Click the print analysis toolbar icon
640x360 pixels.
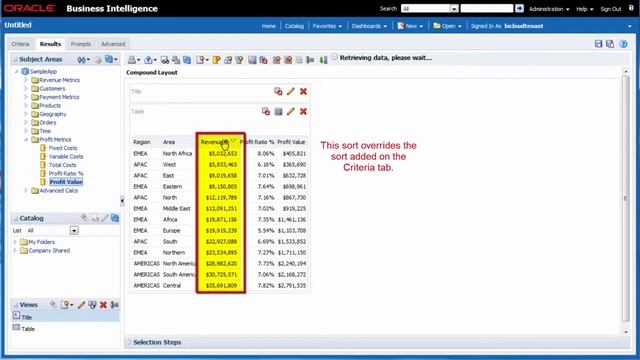point(132,60)
